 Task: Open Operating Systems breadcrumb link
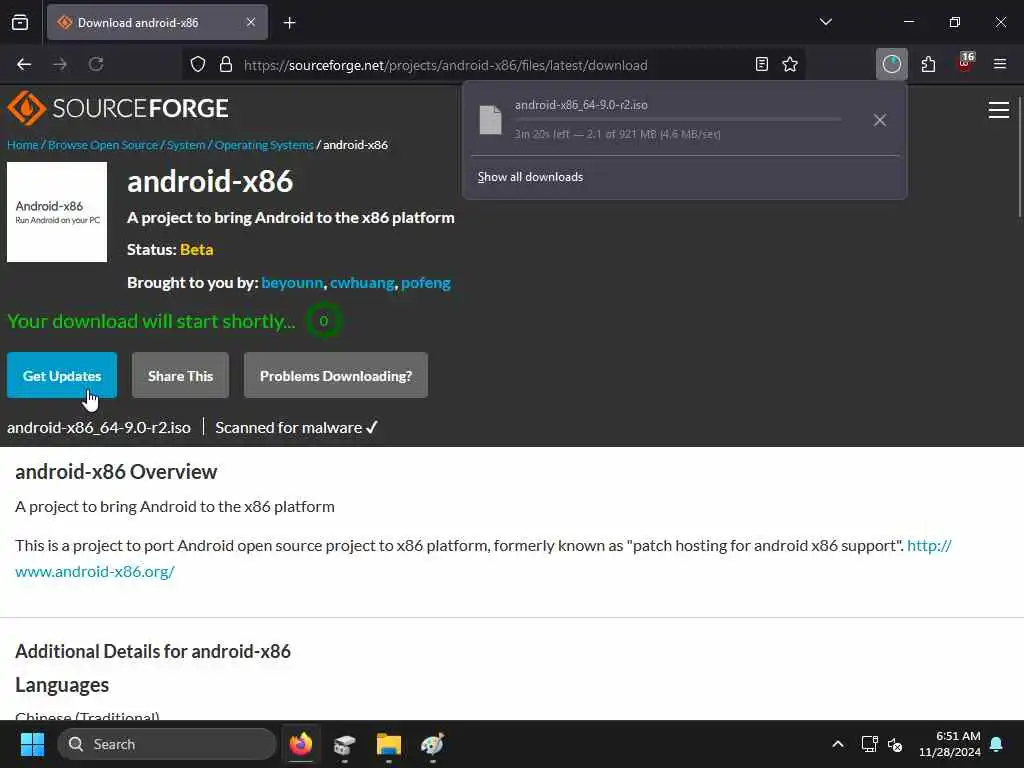264,145
